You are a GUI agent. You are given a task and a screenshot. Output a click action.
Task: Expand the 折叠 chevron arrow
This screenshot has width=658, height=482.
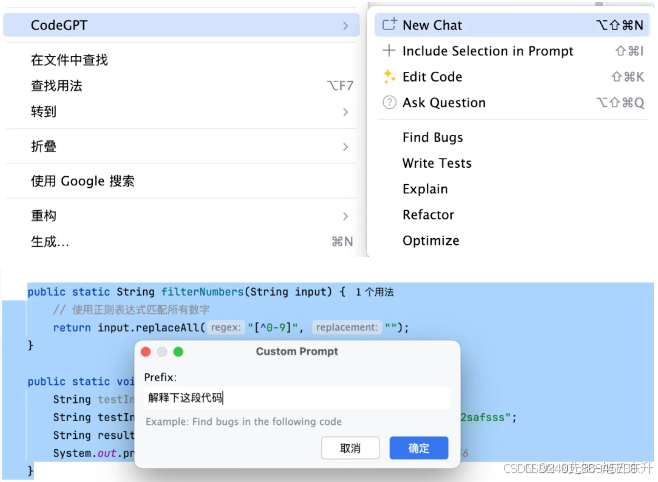(345, 147)
